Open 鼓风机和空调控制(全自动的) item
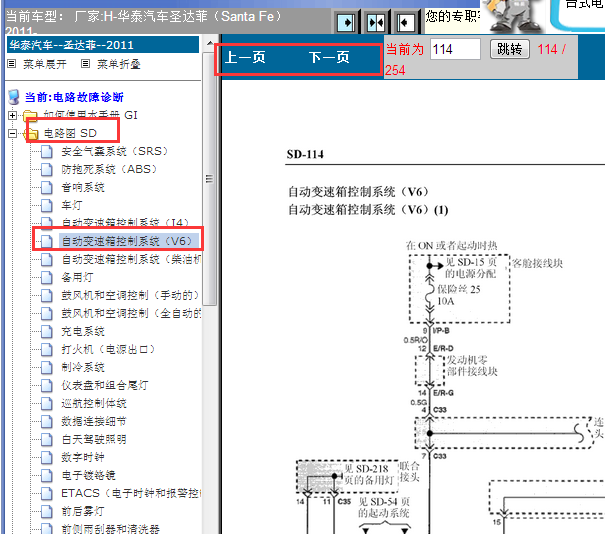Viewport: 605px width, 534px height. coord(131,313)
